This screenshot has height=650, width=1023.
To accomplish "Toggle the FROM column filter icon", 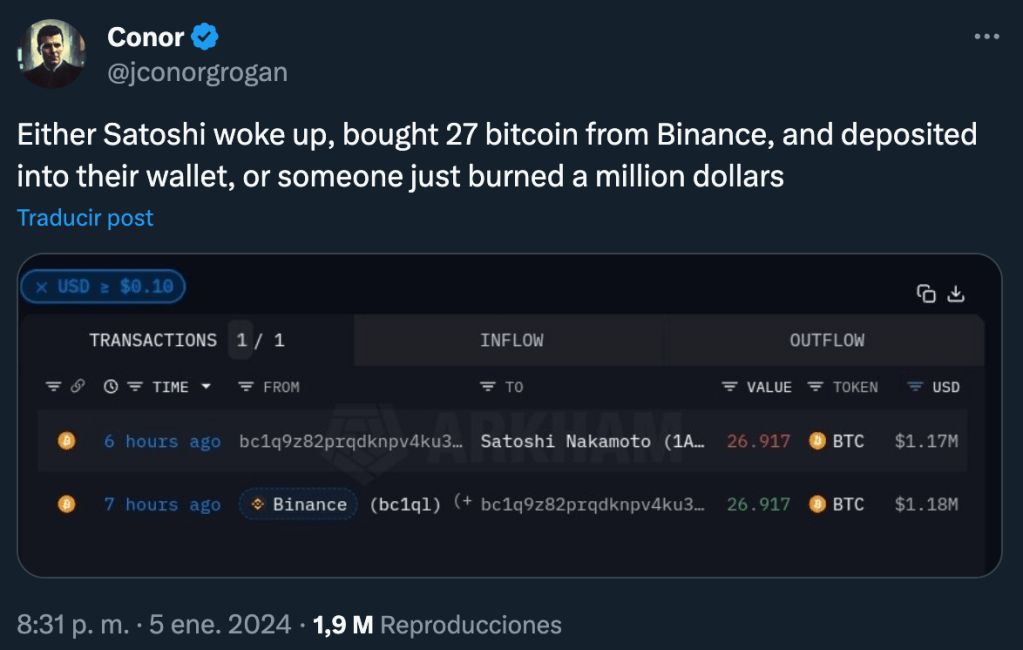I will (246, 387).
